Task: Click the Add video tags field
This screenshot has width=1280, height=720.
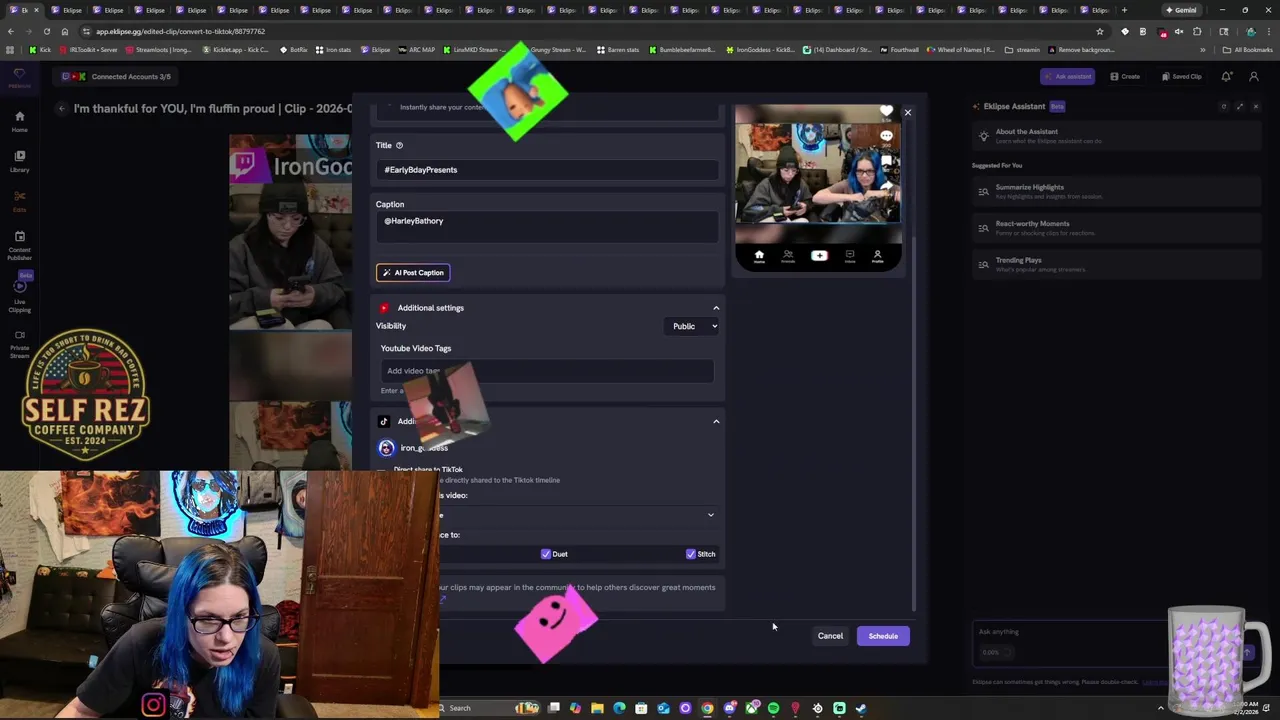Action: coord(547,371)
